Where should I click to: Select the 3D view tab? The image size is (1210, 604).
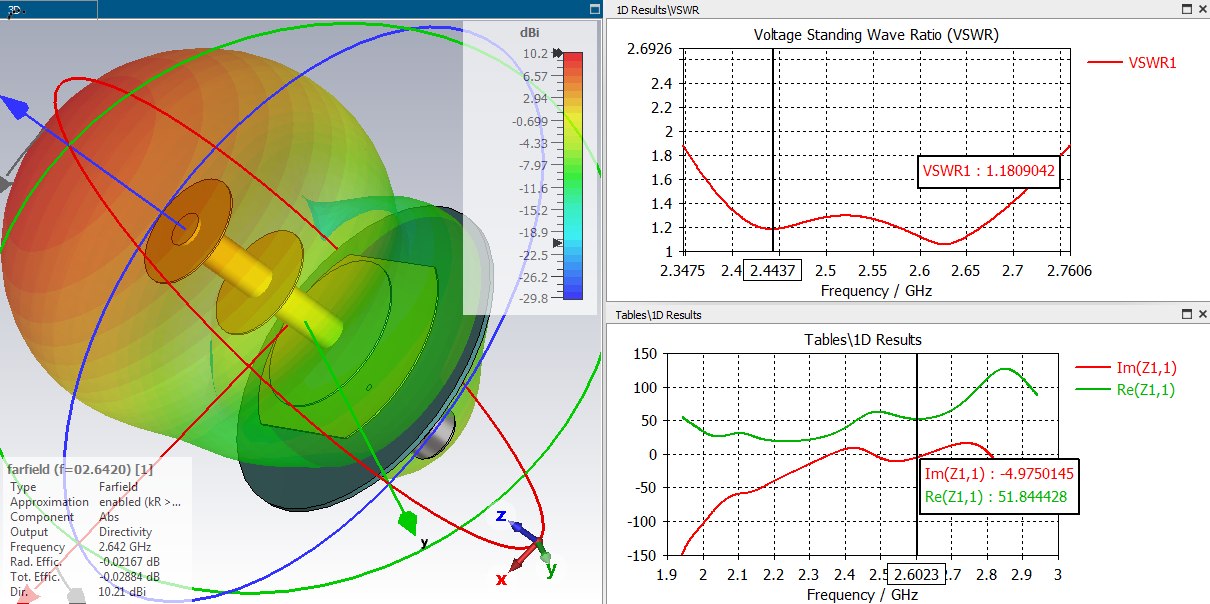click(48, 9)
